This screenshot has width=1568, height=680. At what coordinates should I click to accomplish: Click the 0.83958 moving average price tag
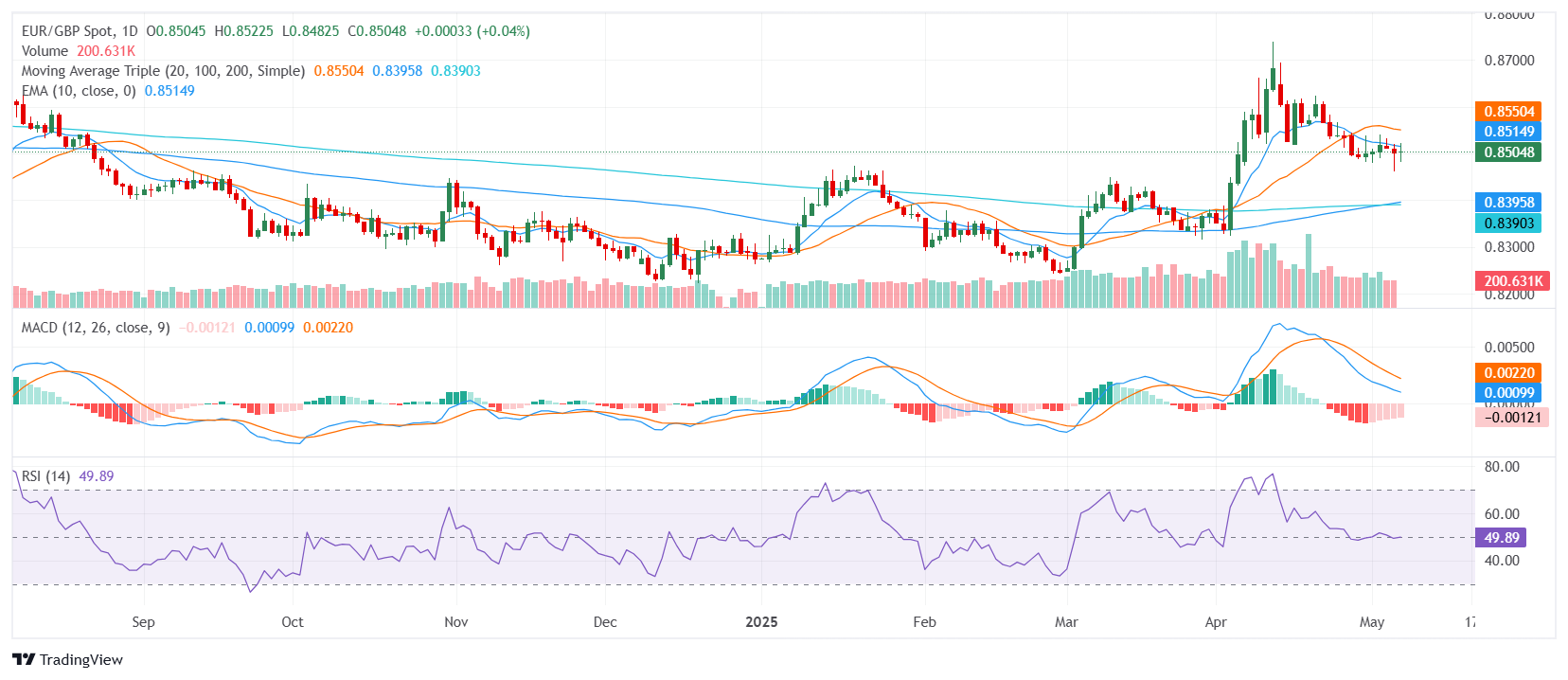click(x=1508, y=203)
